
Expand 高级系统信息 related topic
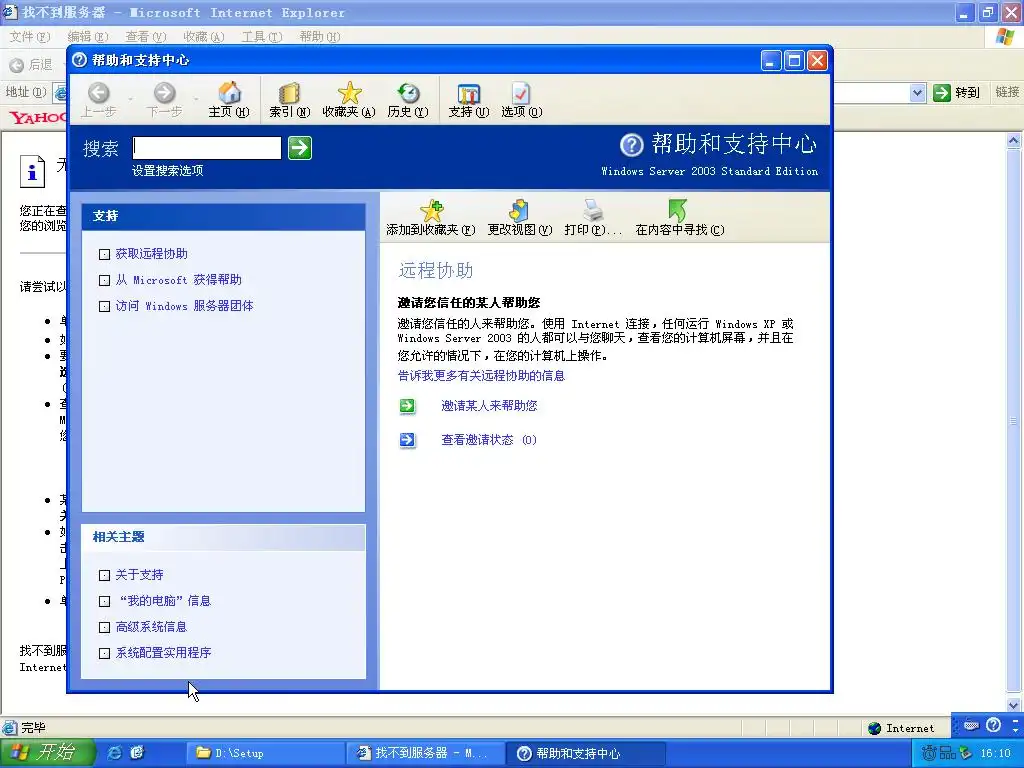(x=104, y=628)
